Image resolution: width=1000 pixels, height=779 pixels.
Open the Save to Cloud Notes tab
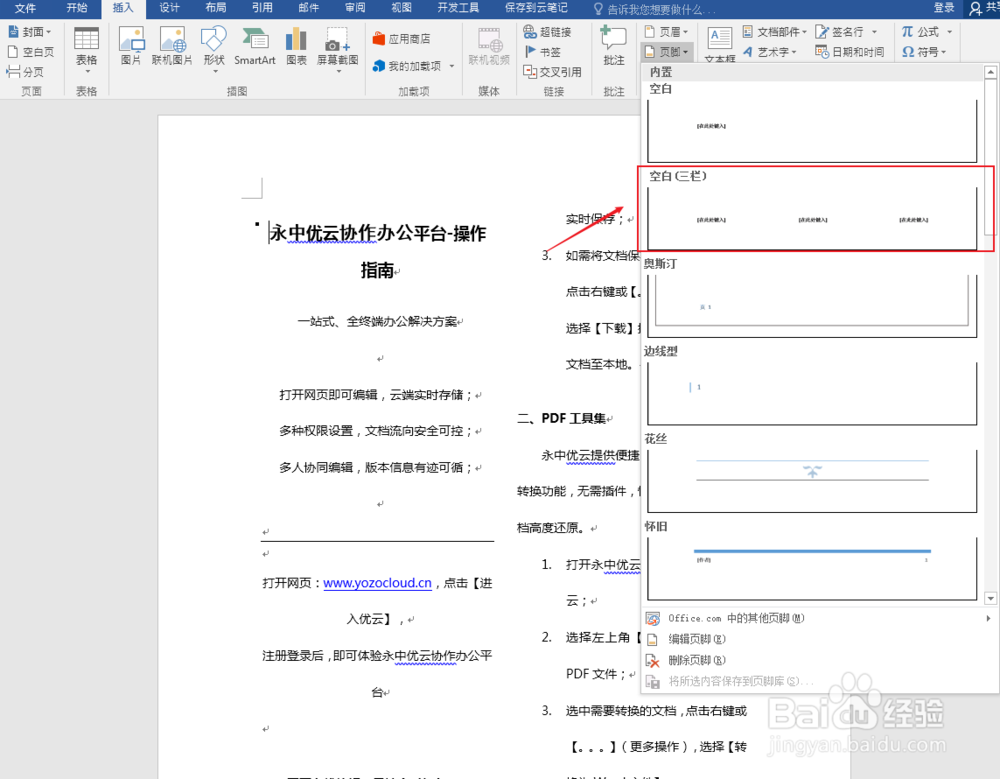(x=536, y=8)
